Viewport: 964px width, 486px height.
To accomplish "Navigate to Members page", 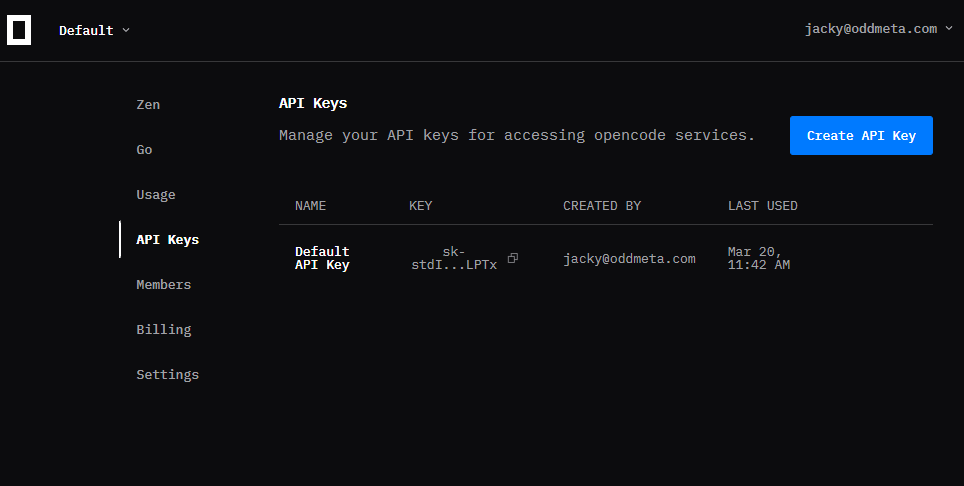I will [x=164, y=284].
